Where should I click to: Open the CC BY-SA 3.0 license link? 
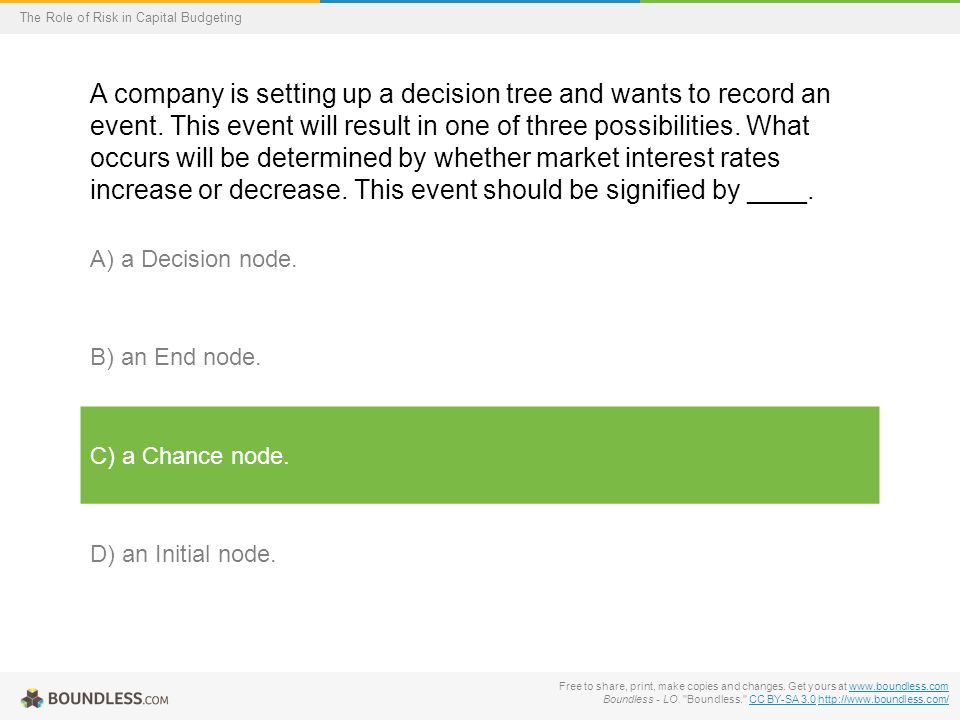click(x=782, y=699)
